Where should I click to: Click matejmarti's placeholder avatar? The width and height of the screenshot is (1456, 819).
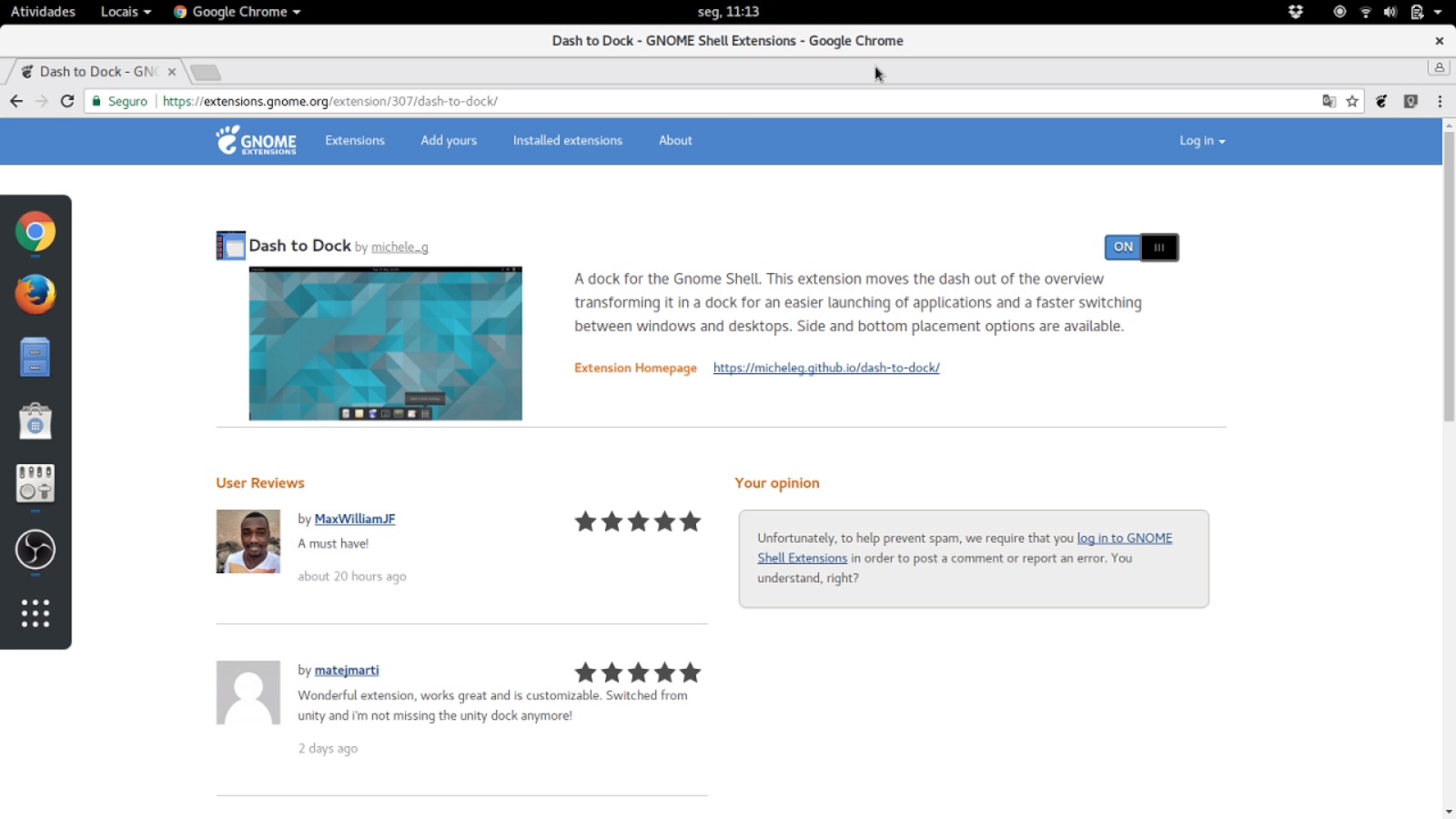(x=248, y=693)
